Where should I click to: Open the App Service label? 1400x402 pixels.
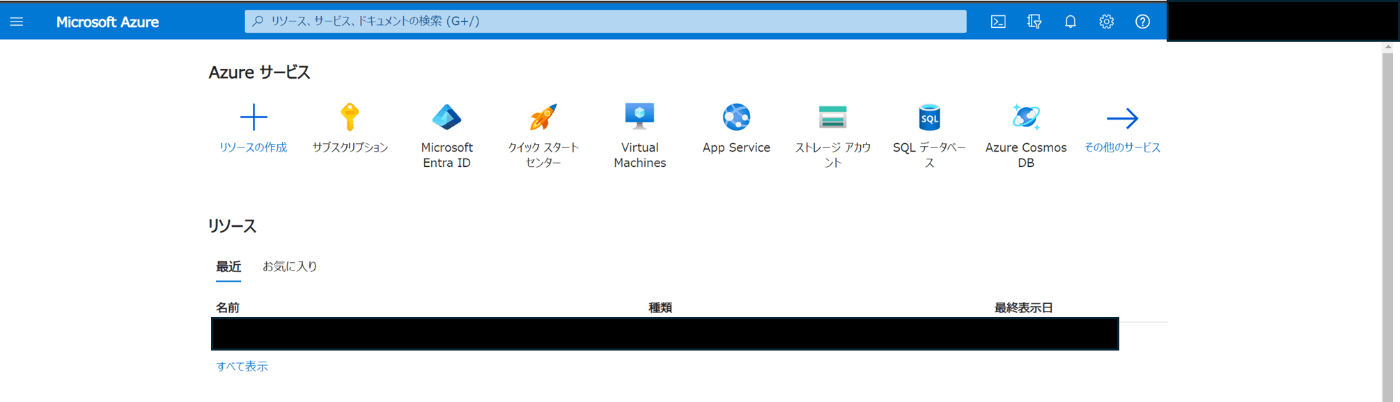pyautogui.click(x=736, y=147)
